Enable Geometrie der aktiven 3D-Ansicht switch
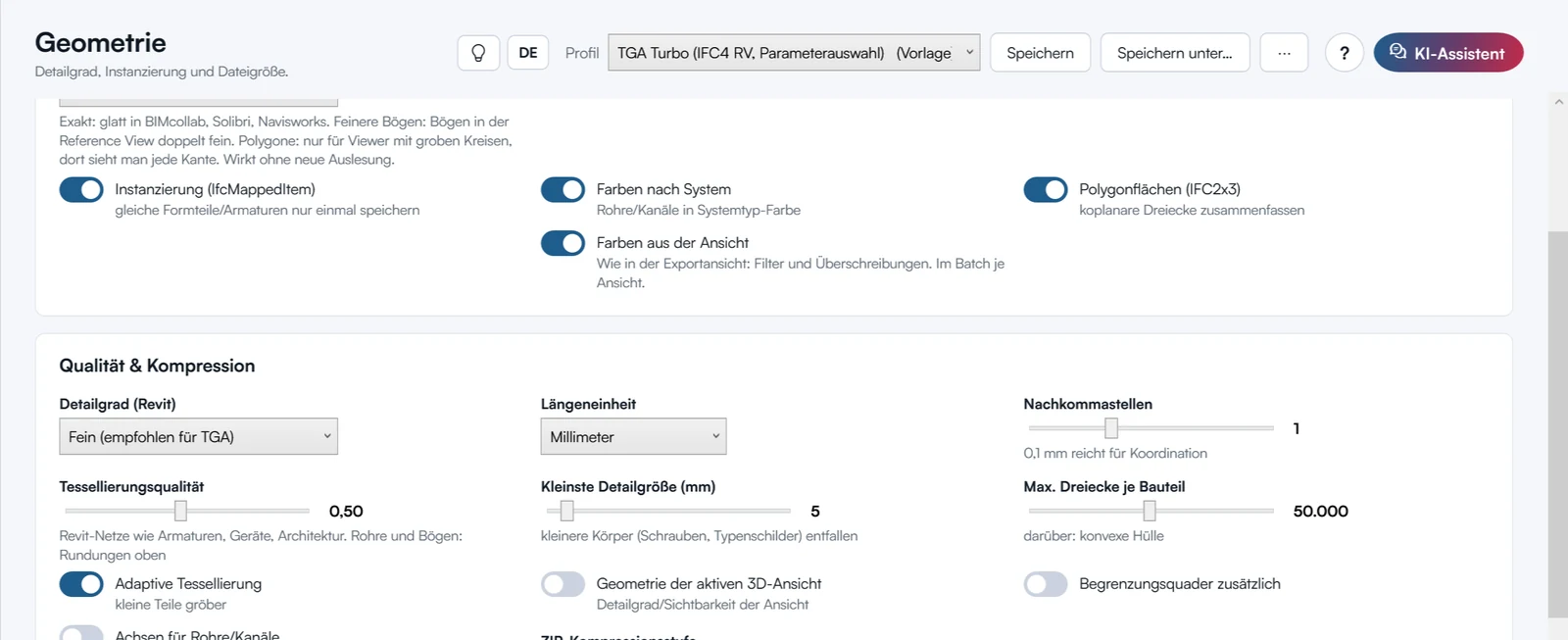Viewport: 1568px width, 640px height. [x=563, y=584]
